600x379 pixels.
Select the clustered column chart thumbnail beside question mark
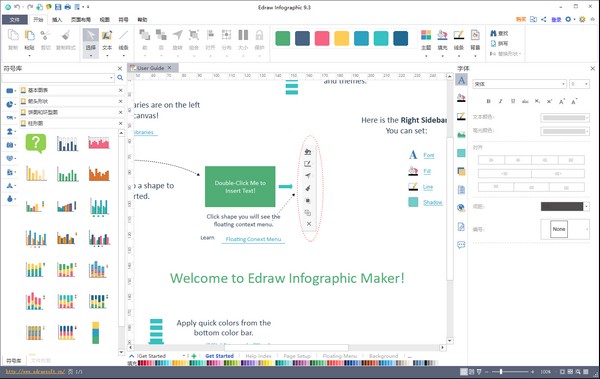point(67,144)
